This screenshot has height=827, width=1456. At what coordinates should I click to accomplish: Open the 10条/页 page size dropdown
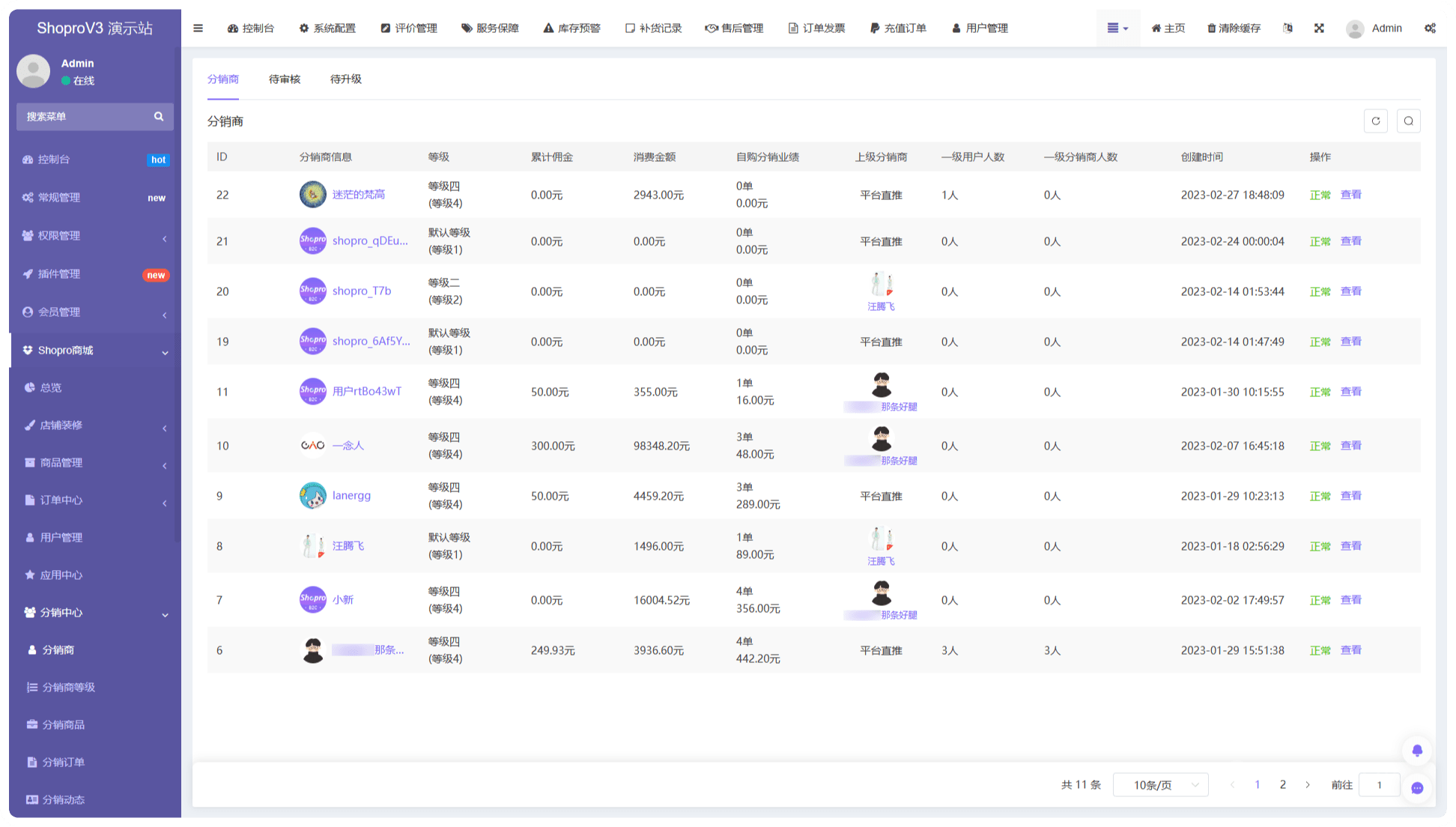1160,785
